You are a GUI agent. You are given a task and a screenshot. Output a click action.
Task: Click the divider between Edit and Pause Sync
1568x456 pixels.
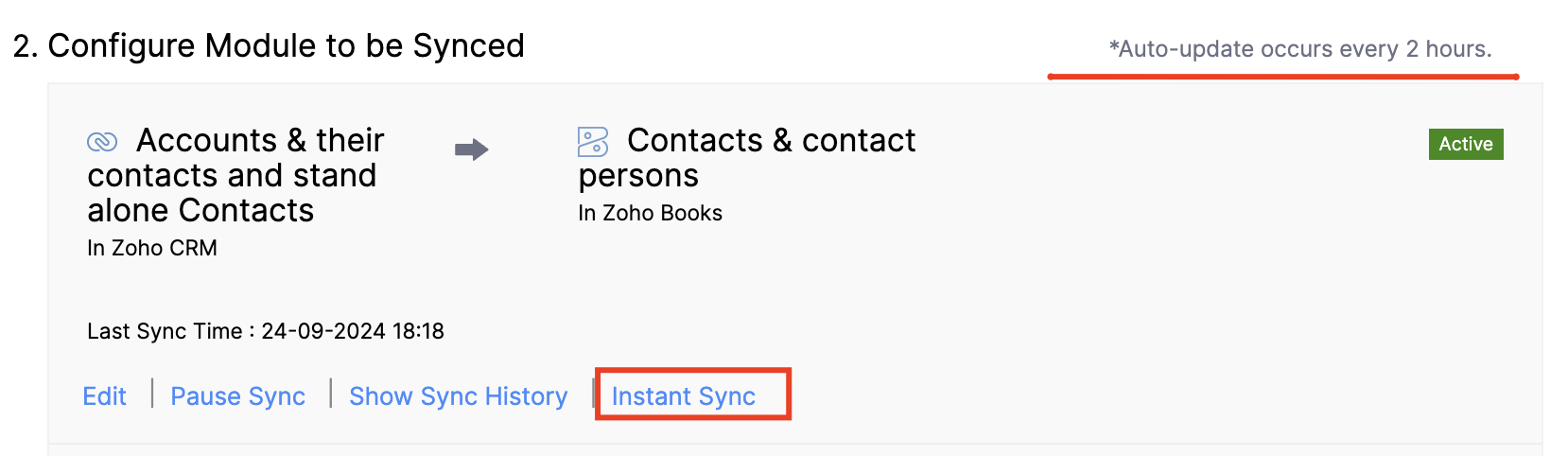pyautogui.click(x=152, y=394)
